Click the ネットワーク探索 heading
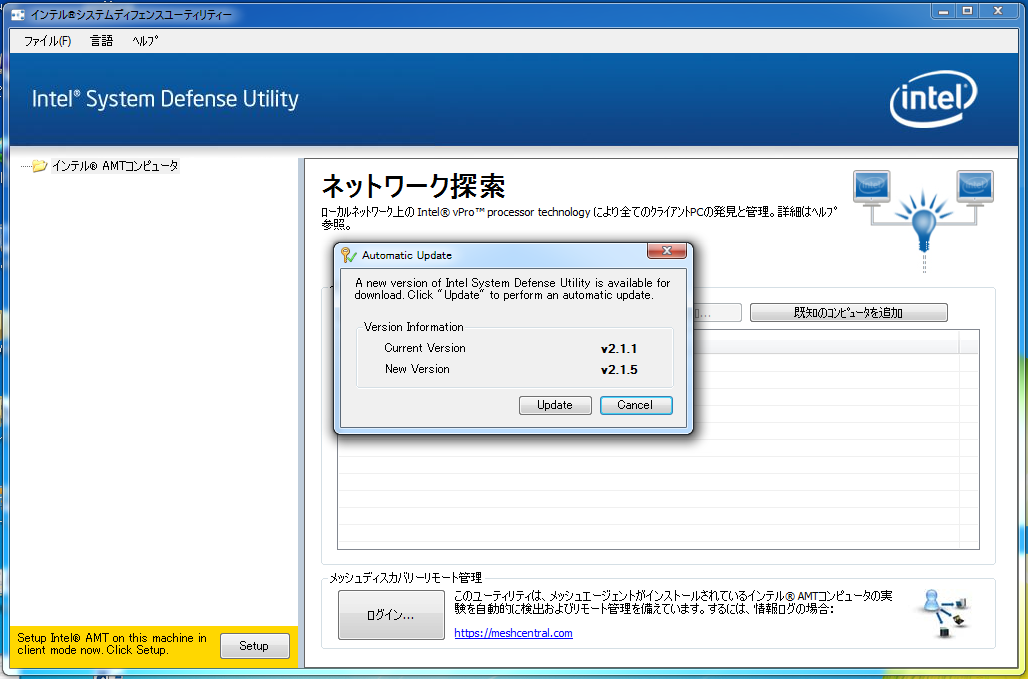Screen dimensions: 1028x679 414,186
